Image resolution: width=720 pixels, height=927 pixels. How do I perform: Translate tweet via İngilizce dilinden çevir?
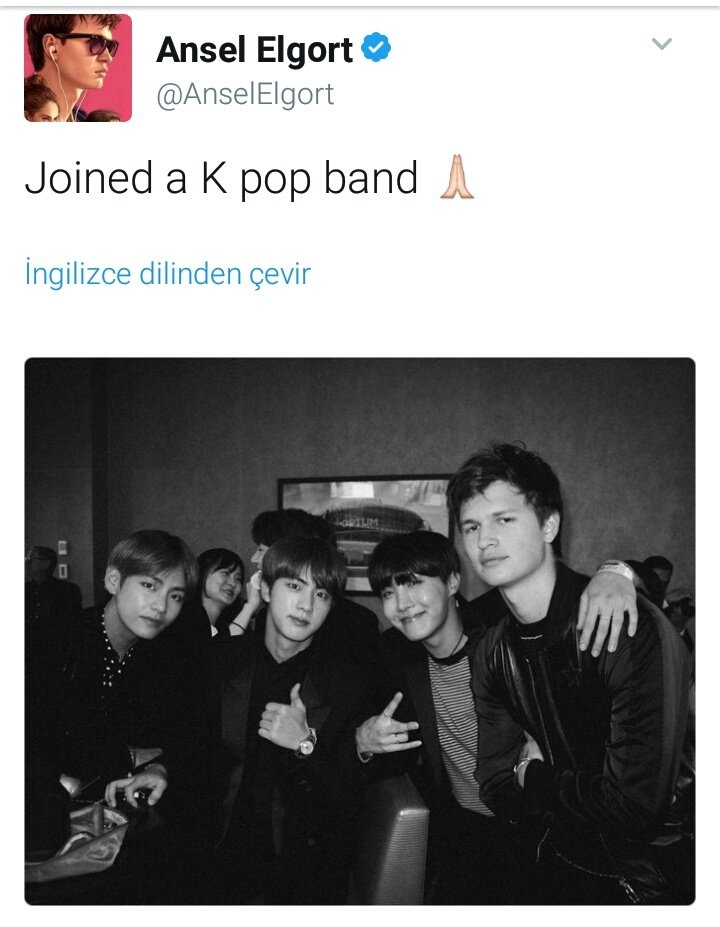tap(168, 274)
